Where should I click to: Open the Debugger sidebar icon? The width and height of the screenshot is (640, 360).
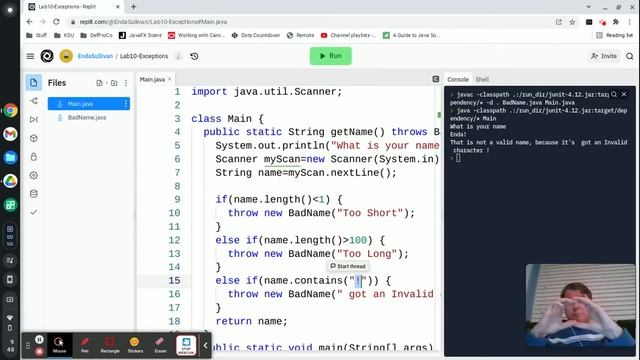coord(33,119)
